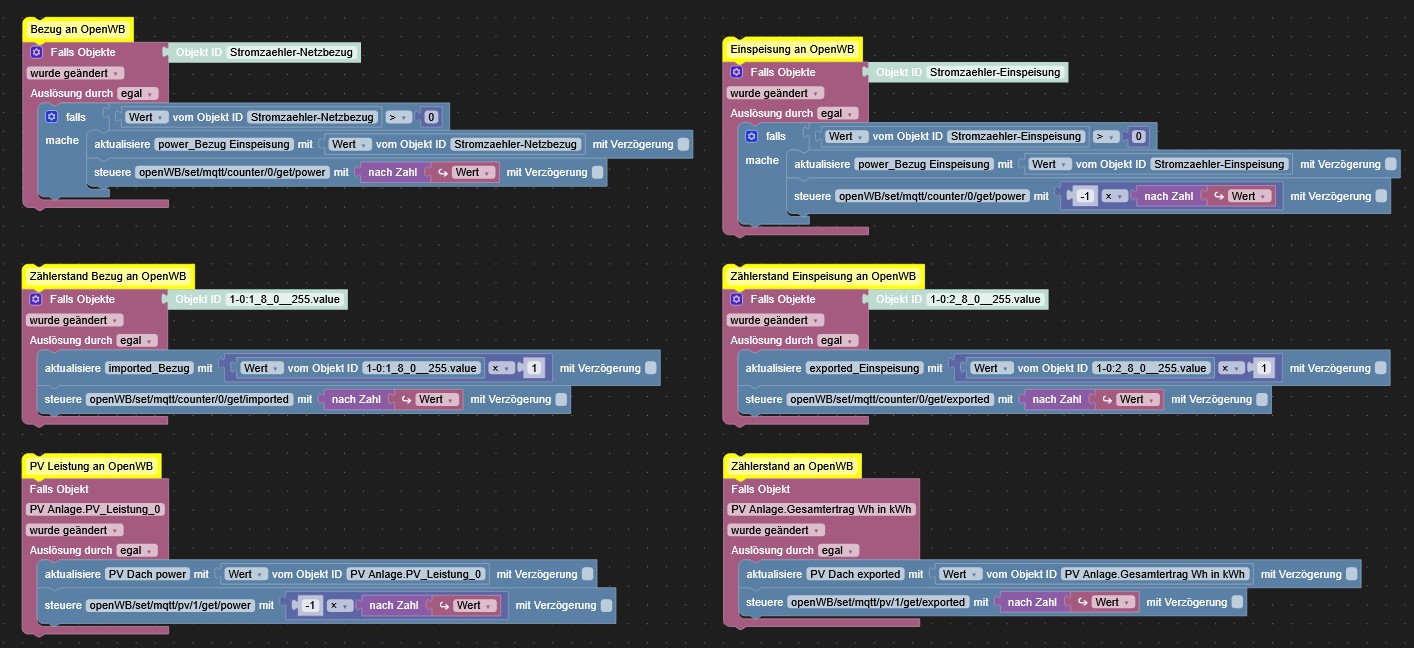Viewport: 1414px width, 648px height.
Task: Open the Wert dropdown in the PV Leistung aktualisiere block
Action: (246, 573)
